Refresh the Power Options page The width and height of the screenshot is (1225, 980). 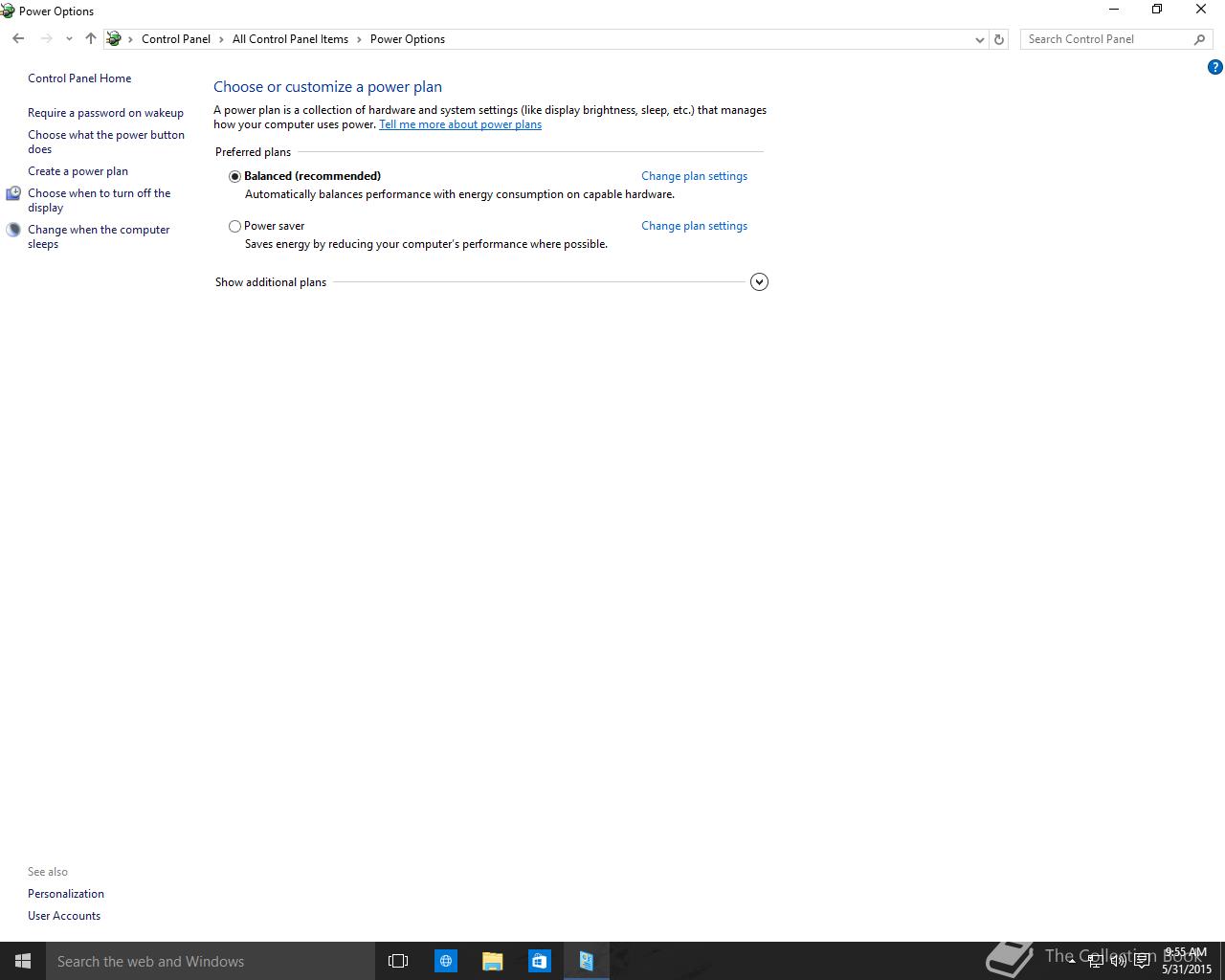tap(999, 39)
